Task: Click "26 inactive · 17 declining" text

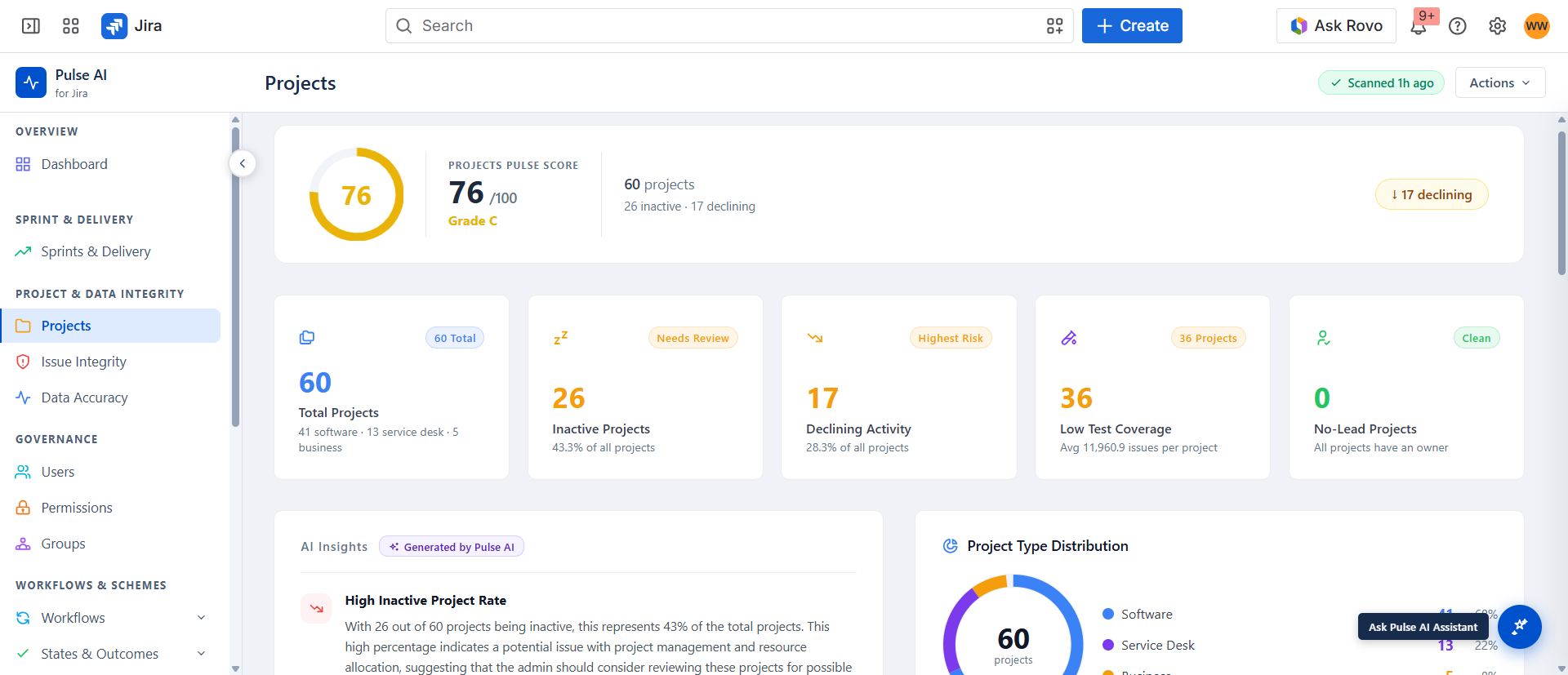Action: [x=689, y=206]
